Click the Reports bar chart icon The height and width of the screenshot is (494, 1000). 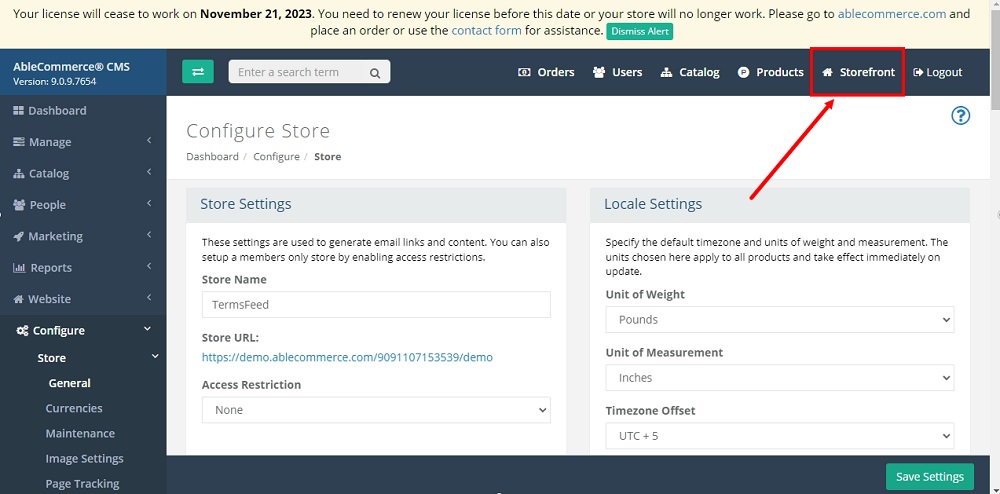coord(19,268)
